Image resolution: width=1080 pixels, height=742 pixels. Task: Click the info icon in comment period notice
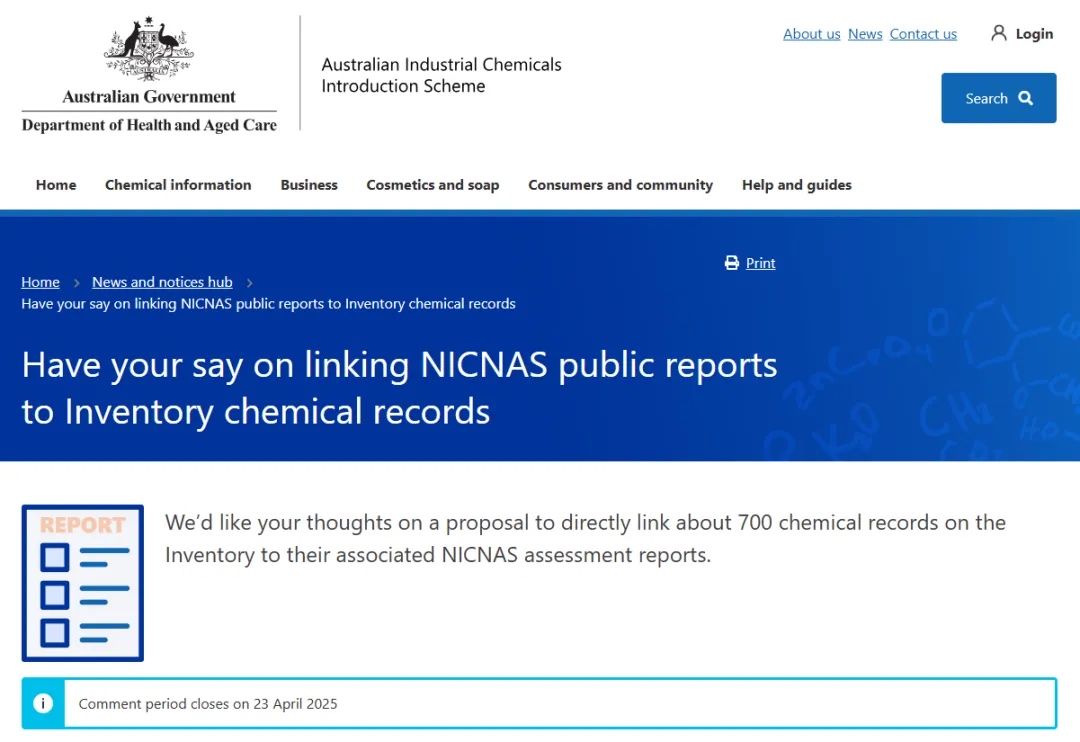(x=43, y=703)
